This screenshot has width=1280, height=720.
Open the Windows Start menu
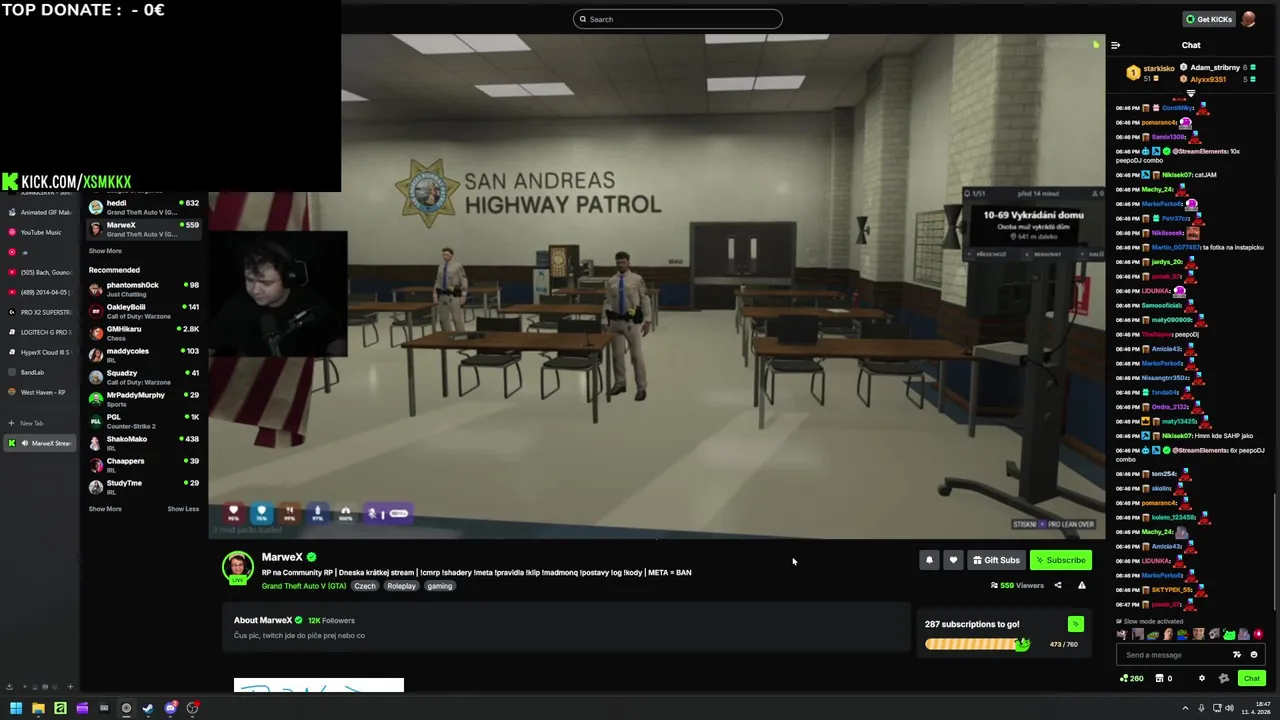pos(16,708)
